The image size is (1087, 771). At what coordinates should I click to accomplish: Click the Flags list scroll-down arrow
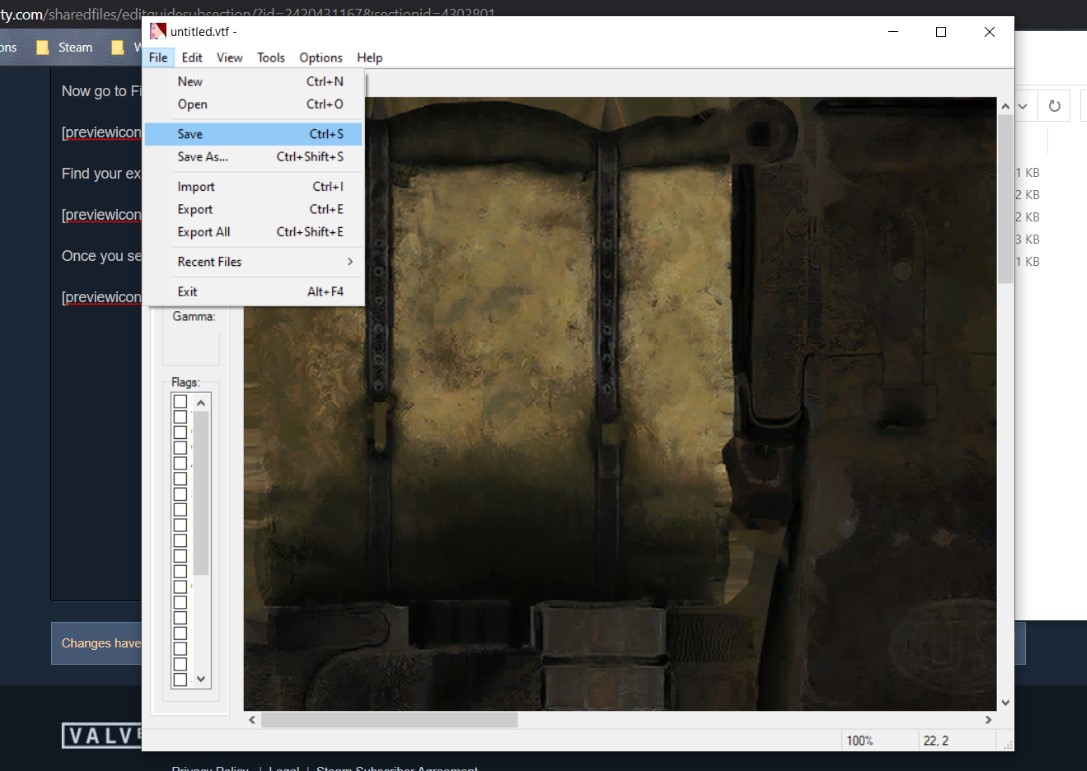[201, 679]
